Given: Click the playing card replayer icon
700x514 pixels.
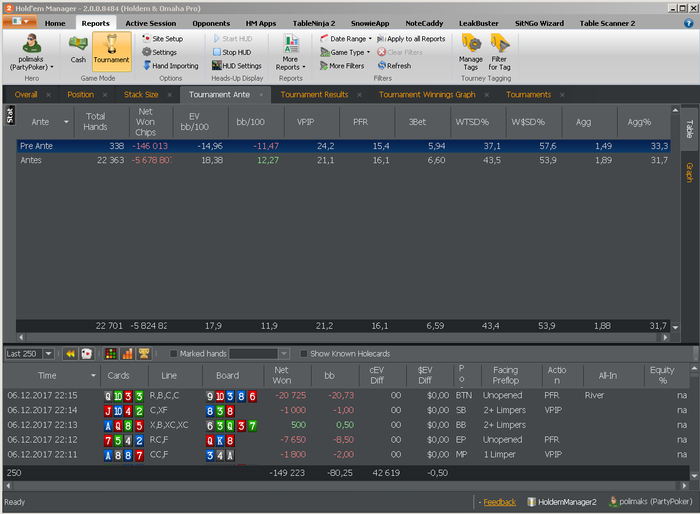Looking at the screenshot, I should coord(86,354).
